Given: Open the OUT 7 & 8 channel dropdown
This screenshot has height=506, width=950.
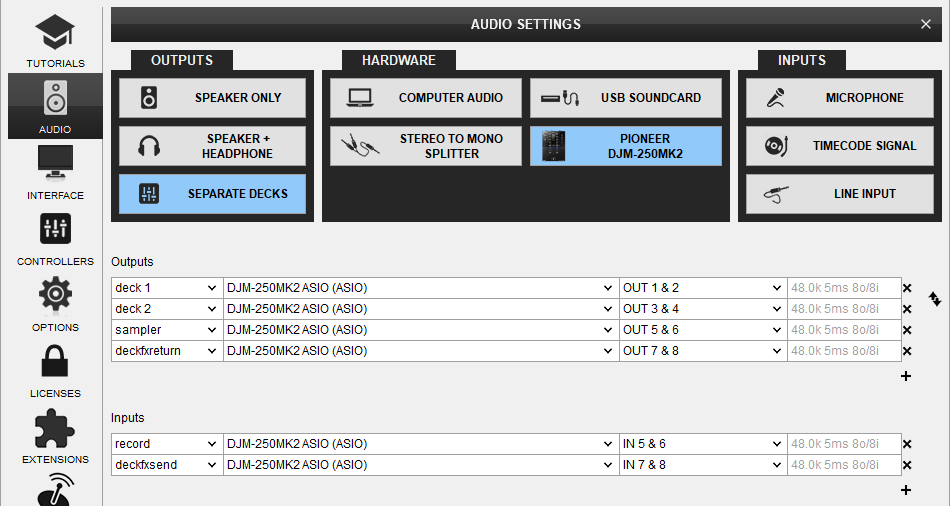Looking at the screenshot, I should point(703,351).
